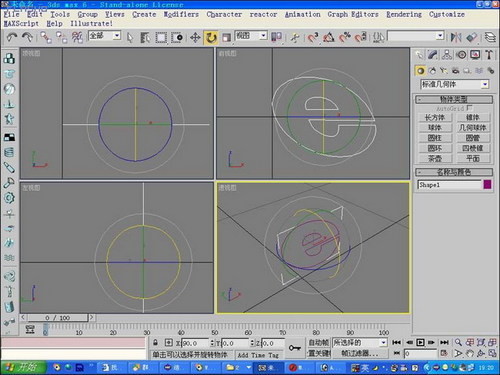This screenshot has width=500, height=375.
Task: Toggle the Percent Snap button
Action: 345,37
